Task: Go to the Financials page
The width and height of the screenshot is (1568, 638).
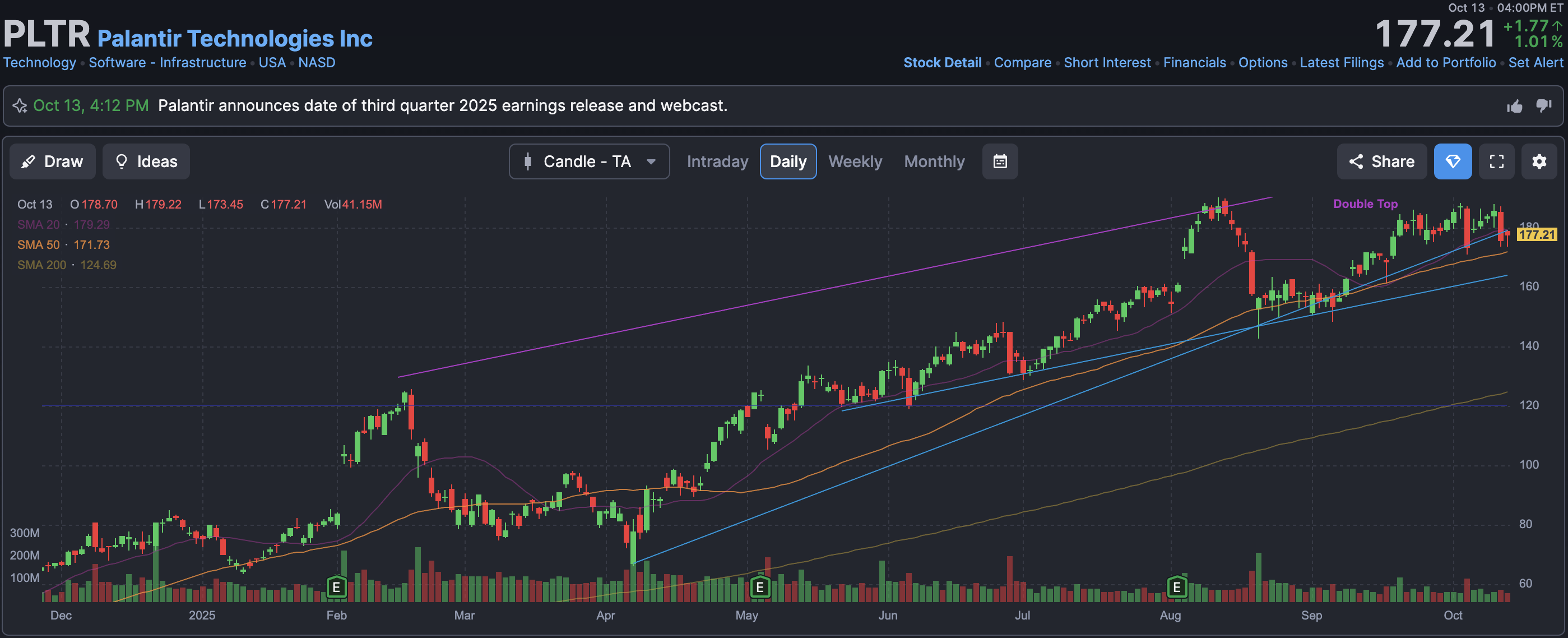Action: coord(1194,63)
